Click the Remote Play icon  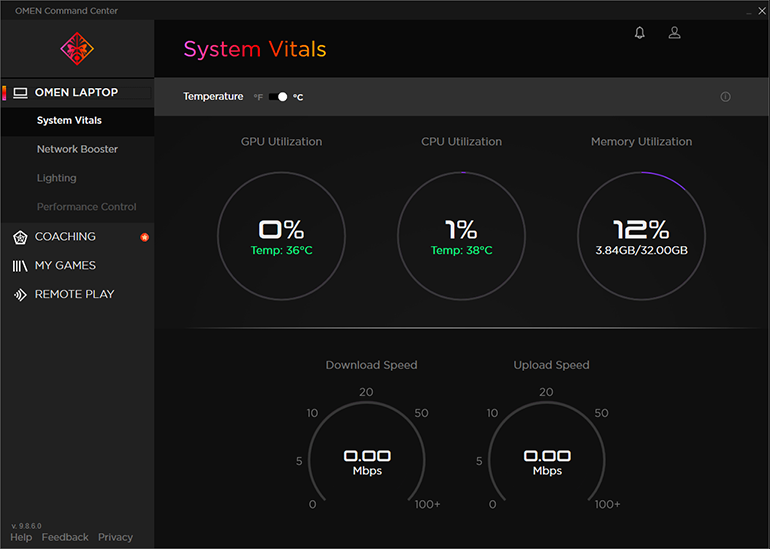pyautogui.click(x=20, y=295)
